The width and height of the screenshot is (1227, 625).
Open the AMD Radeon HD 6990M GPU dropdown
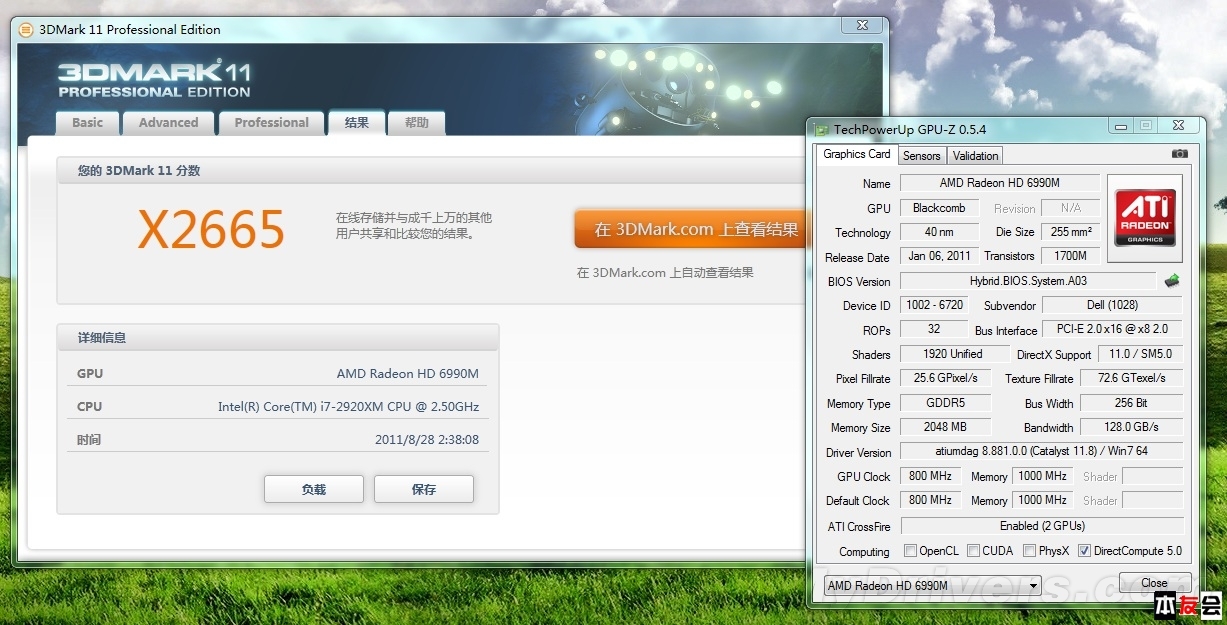point(932,585)
